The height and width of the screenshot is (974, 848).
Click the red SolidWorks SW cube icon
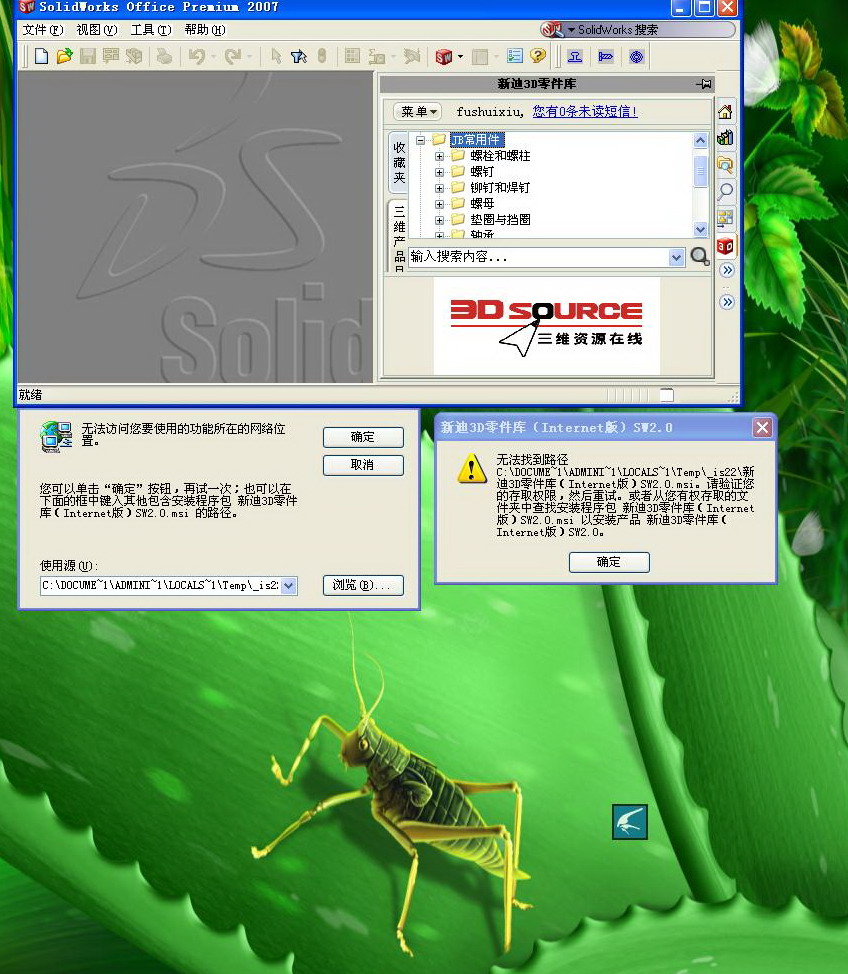point(444,57)
